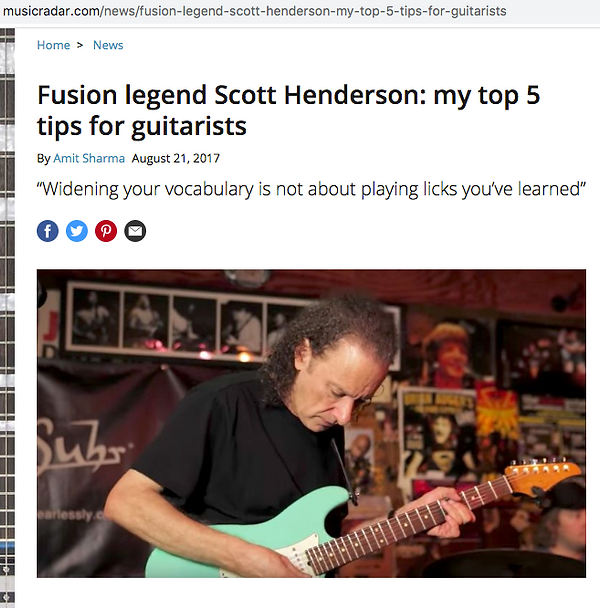Click the mint green guitar body in photo
This screenshot has height=608, width=600.
(248, 535)
